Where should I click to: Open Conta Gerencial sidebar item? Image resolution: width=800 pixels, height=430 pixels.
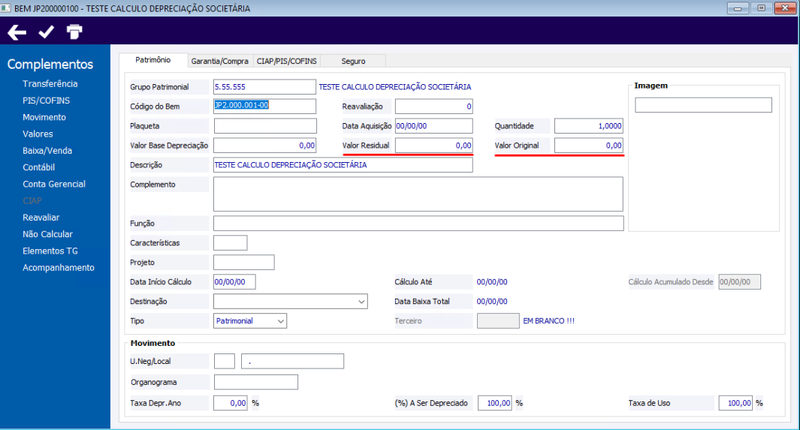pyautogui.click(x=54, y=184)
